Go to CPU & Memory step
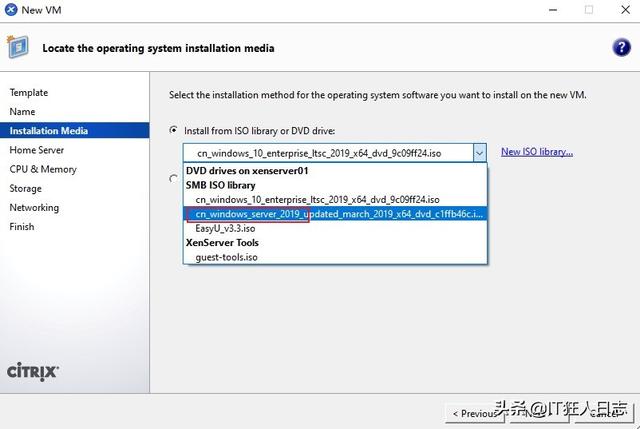Screen dimensions: 640x429 pos(43,169)
